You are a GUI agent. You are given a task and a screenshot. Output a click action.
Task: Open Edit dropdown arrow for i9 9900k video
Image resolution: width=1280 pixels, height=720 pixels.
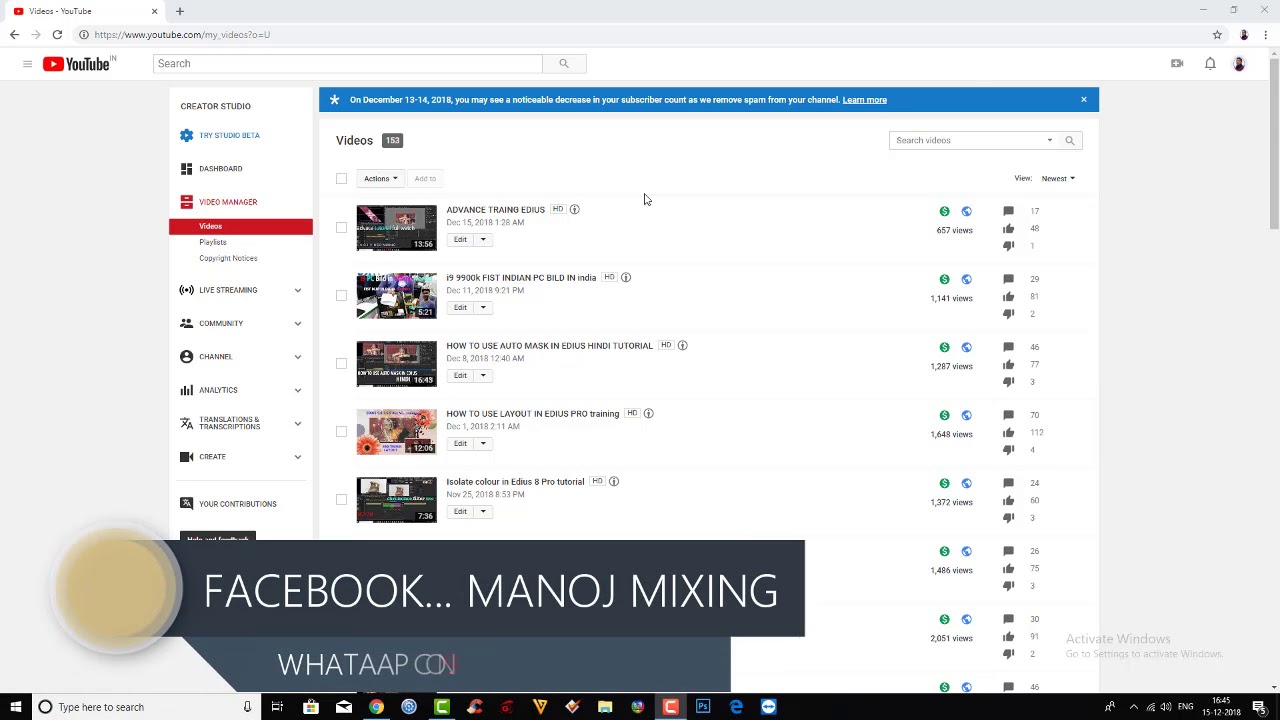pyautogui.click(x=482, y=308)
